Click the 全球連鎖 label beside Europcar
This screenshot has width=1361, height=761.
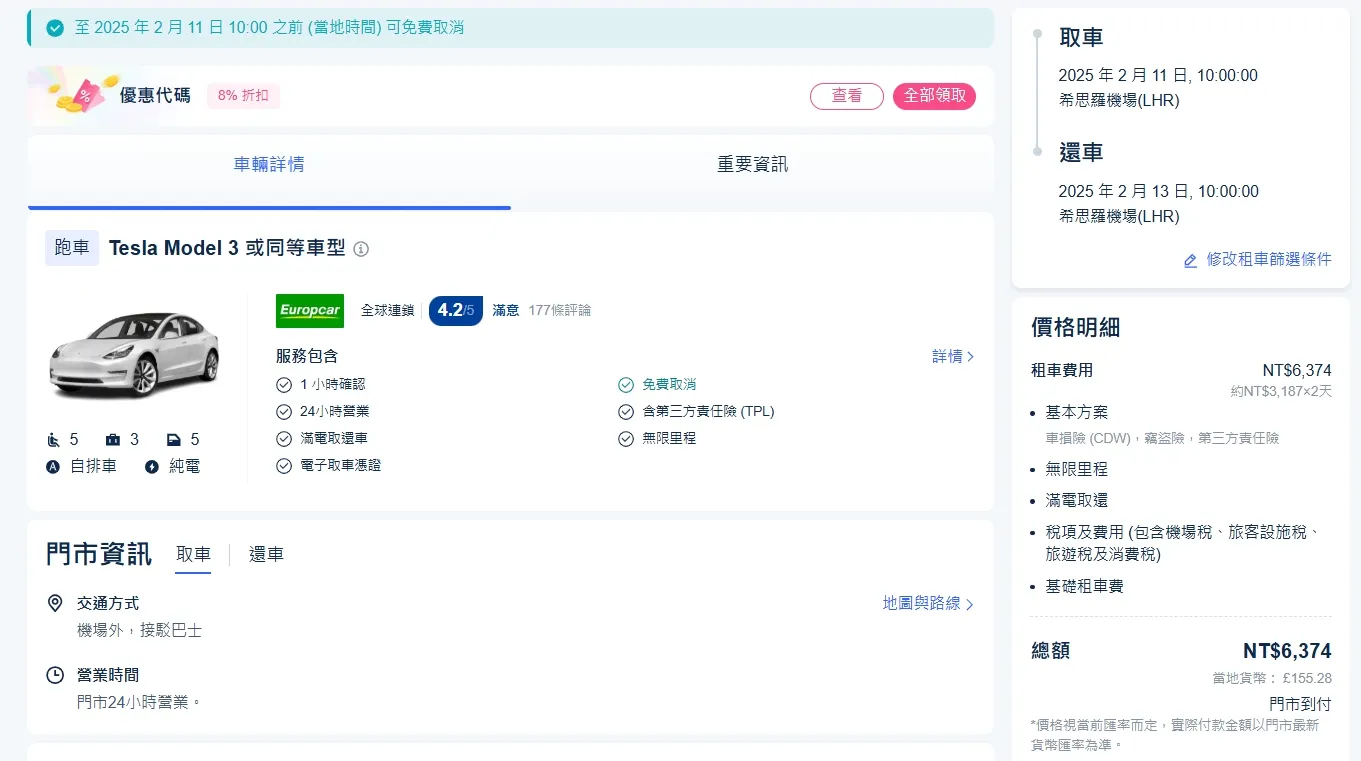(387, 311)
